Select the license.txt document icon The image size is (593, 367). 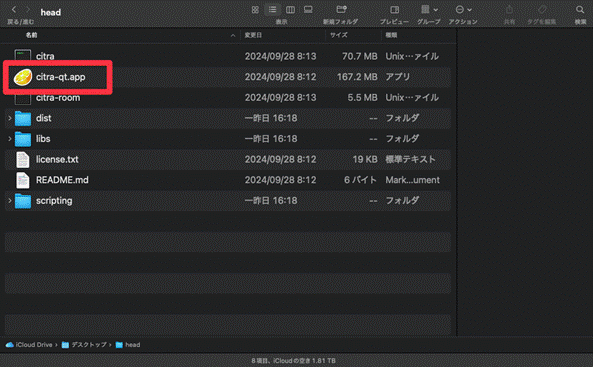coord(23,160)
